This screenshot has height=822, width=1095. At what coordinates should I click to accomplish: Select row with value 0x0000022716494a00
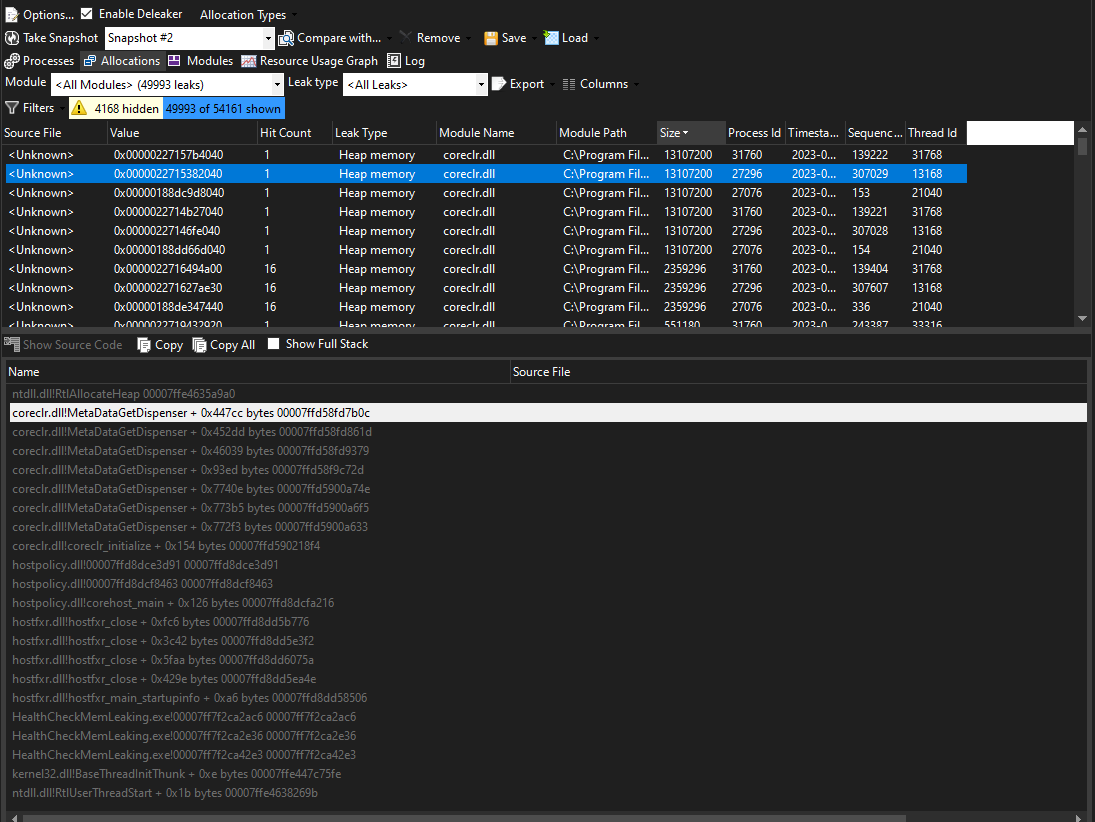click(486, 269)
